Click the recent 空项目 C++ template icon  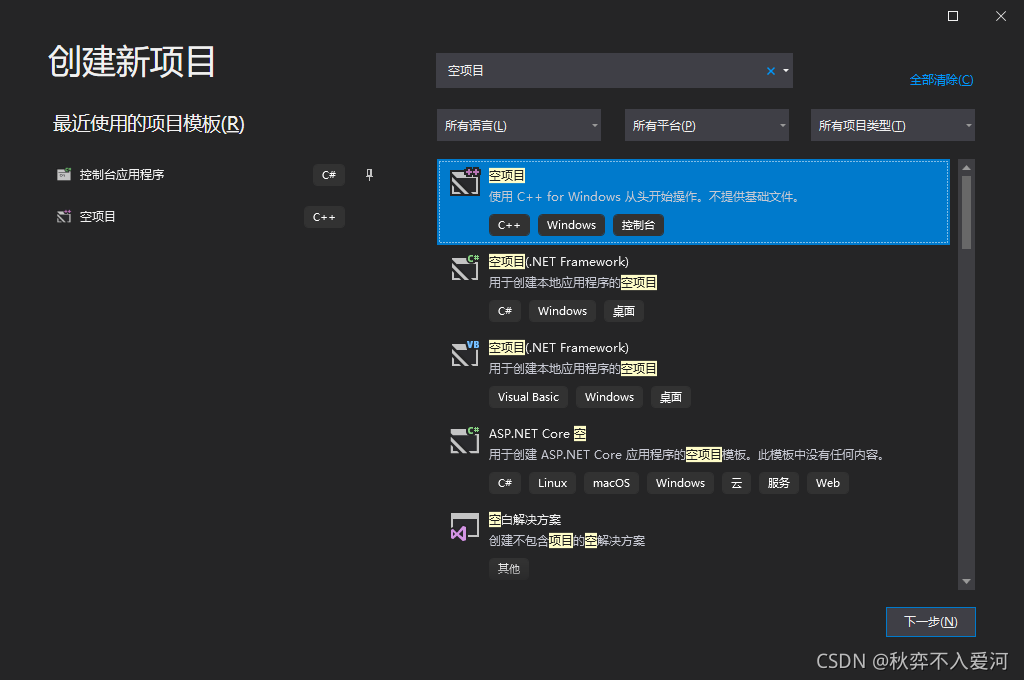pos(63,216)
